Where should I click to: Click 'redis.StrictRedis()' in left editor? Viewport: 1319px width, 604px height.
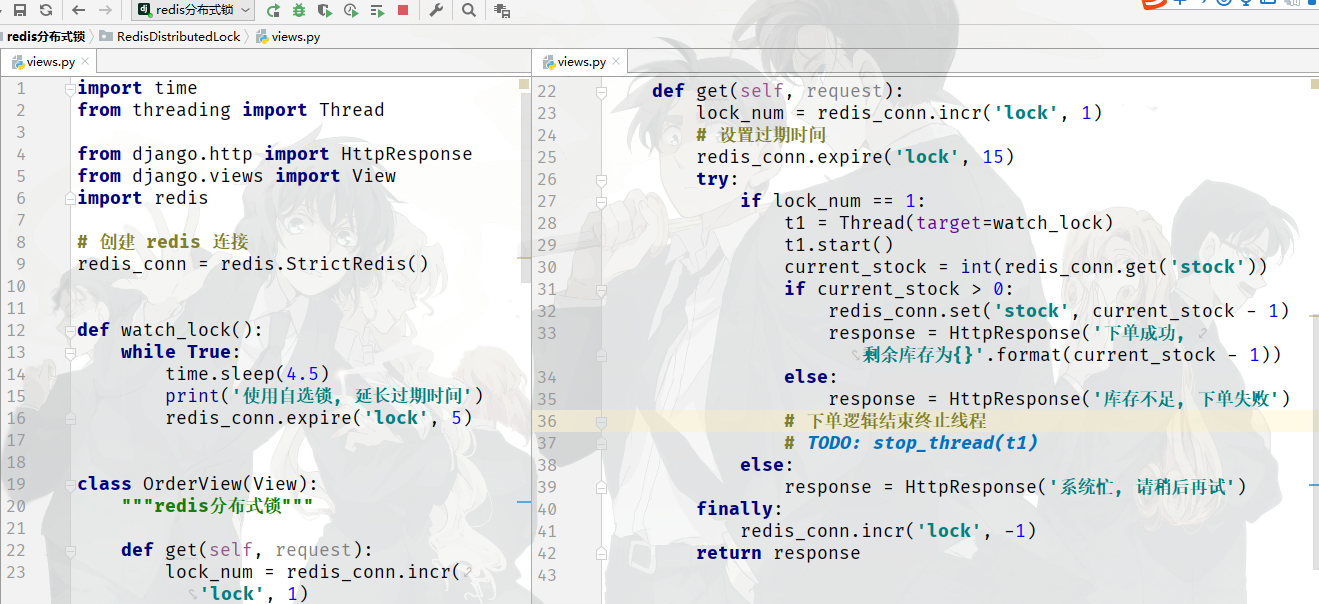[324, 264]
